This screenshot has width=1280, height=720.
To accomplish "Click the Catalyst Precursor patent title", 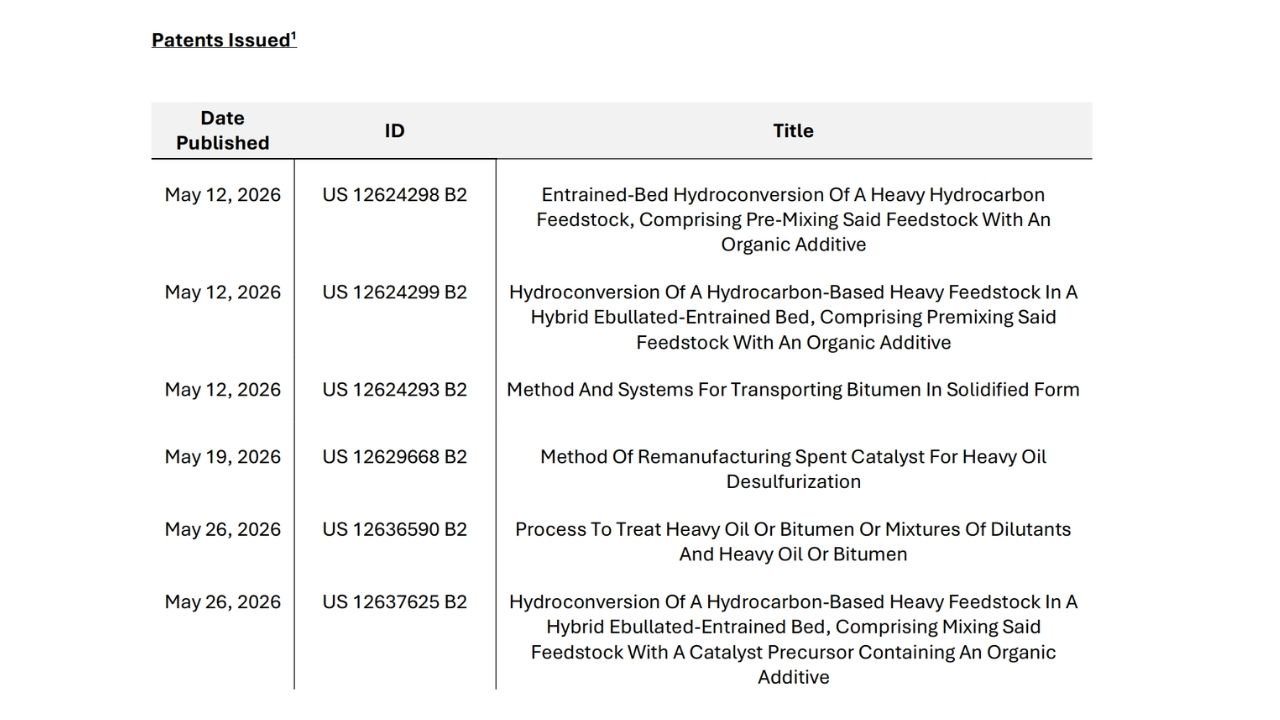I will (793, 639).
